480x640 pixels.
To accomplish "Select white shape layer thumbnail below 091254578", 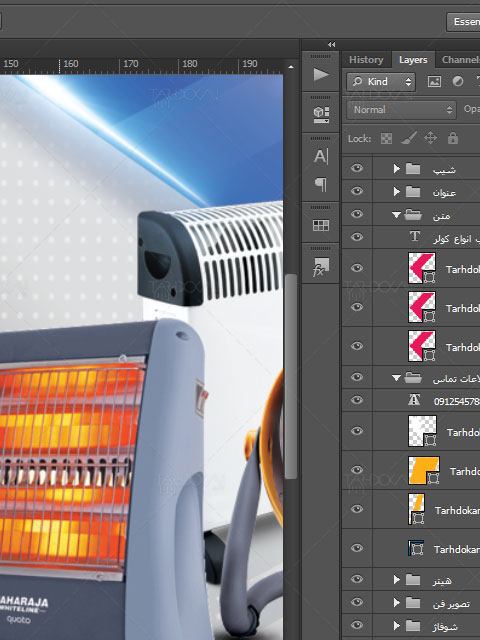I will point(422,431).
